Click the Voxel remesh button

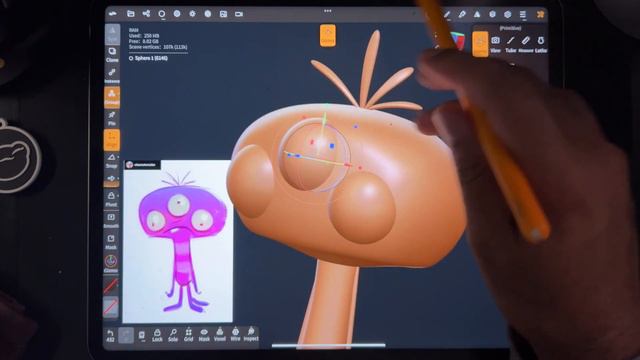pyautogui.click(x=220, y=335)
